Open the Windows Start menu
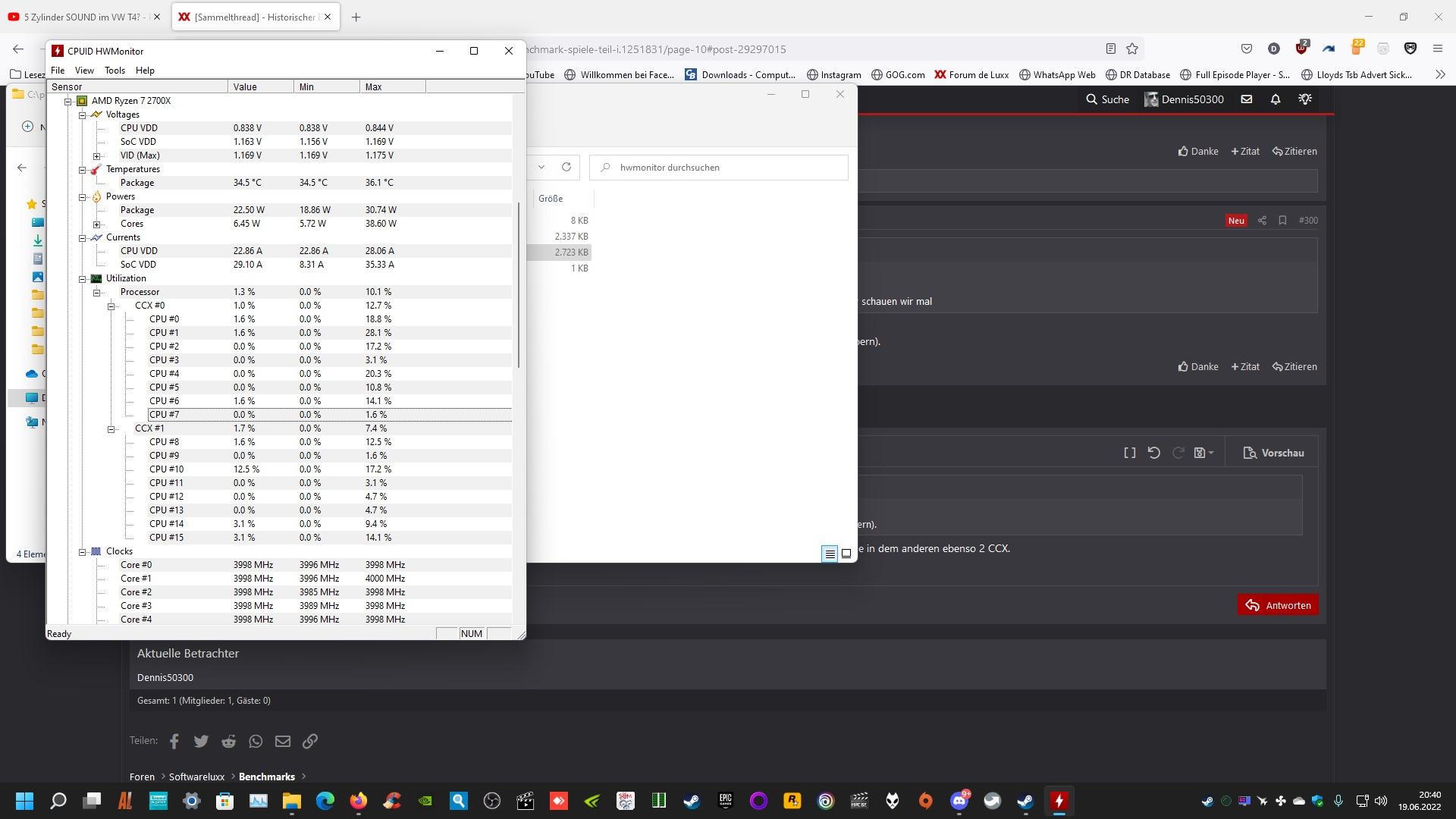 click(24, 801)
